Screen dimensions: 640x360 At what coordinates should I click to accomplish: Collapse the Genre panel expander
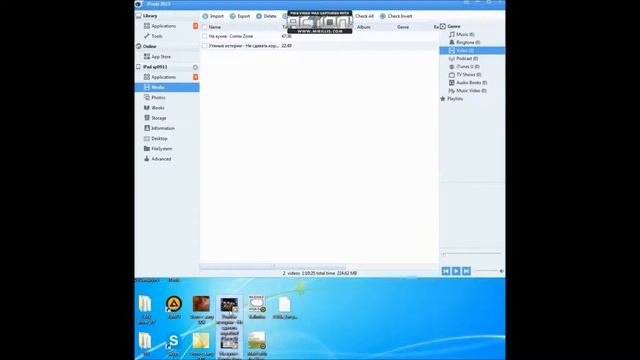tap(442, 26)
